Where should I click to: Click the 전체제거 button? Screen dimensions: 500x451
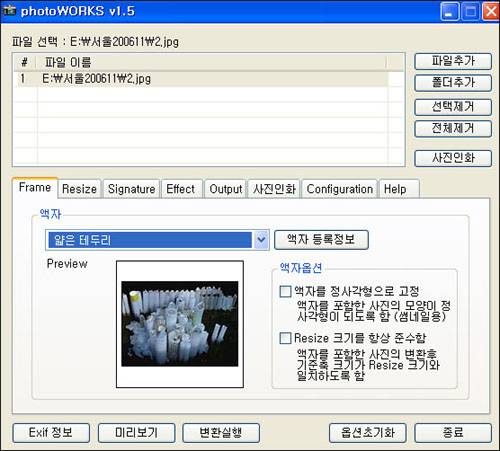(x=453, y=128)
